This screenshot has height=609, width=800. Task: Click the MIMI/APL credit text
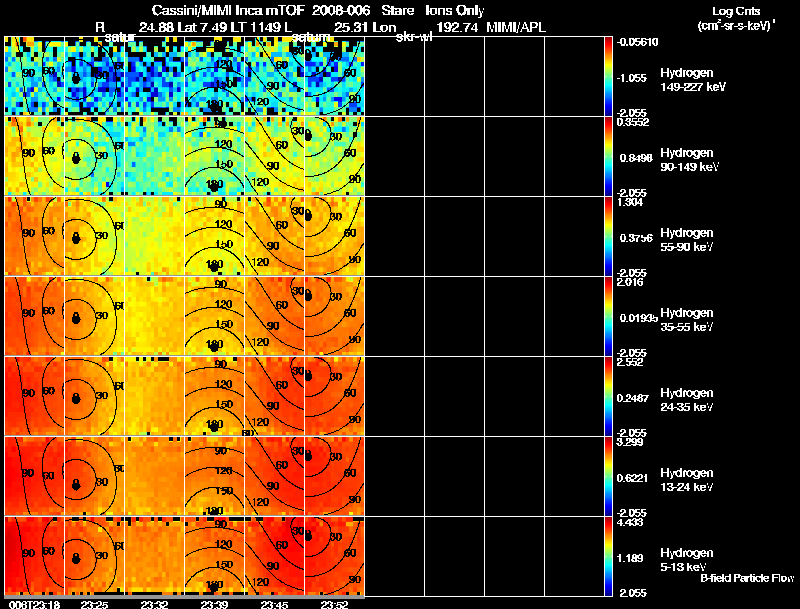point(516,28)
